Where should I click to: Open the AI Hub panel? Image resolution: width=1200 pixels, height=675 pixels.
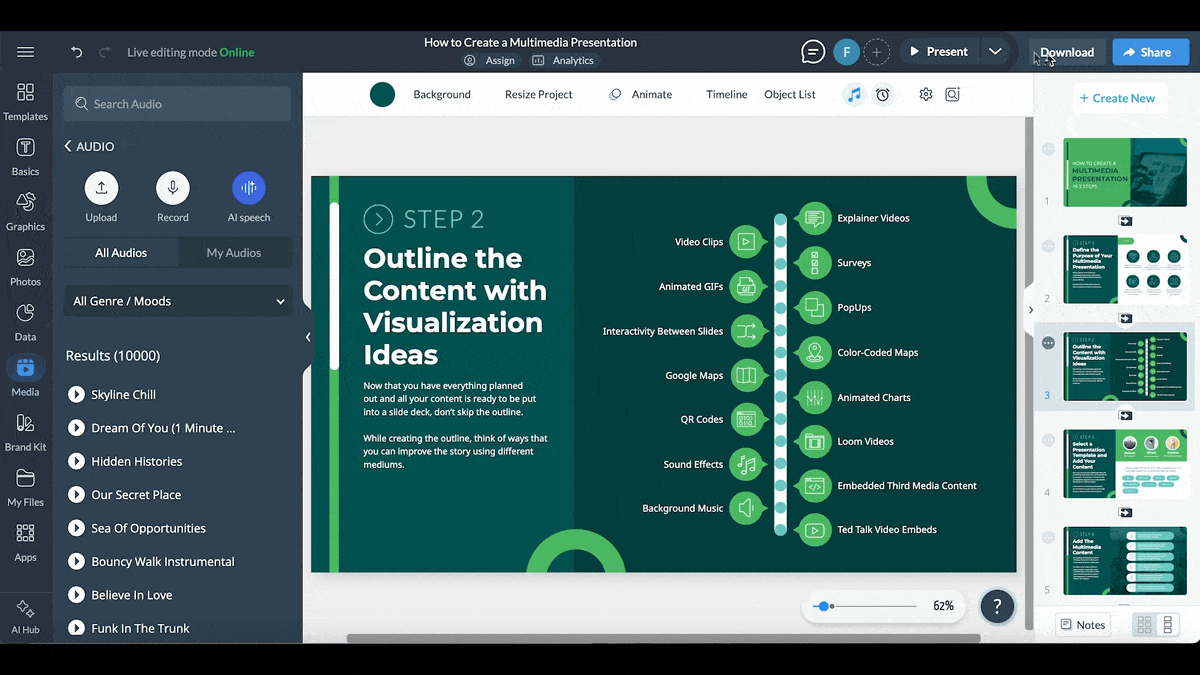tap(25, 616)
